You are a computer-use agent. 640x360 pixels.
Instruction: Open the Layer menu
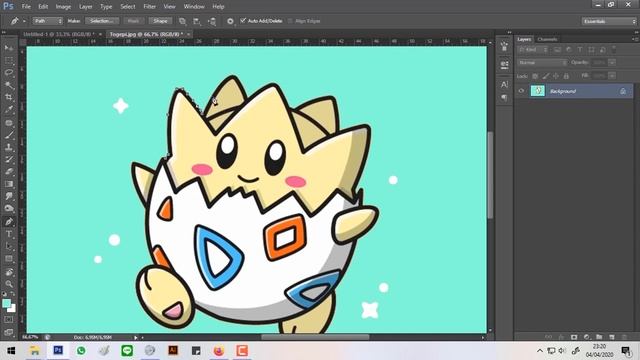85,7
